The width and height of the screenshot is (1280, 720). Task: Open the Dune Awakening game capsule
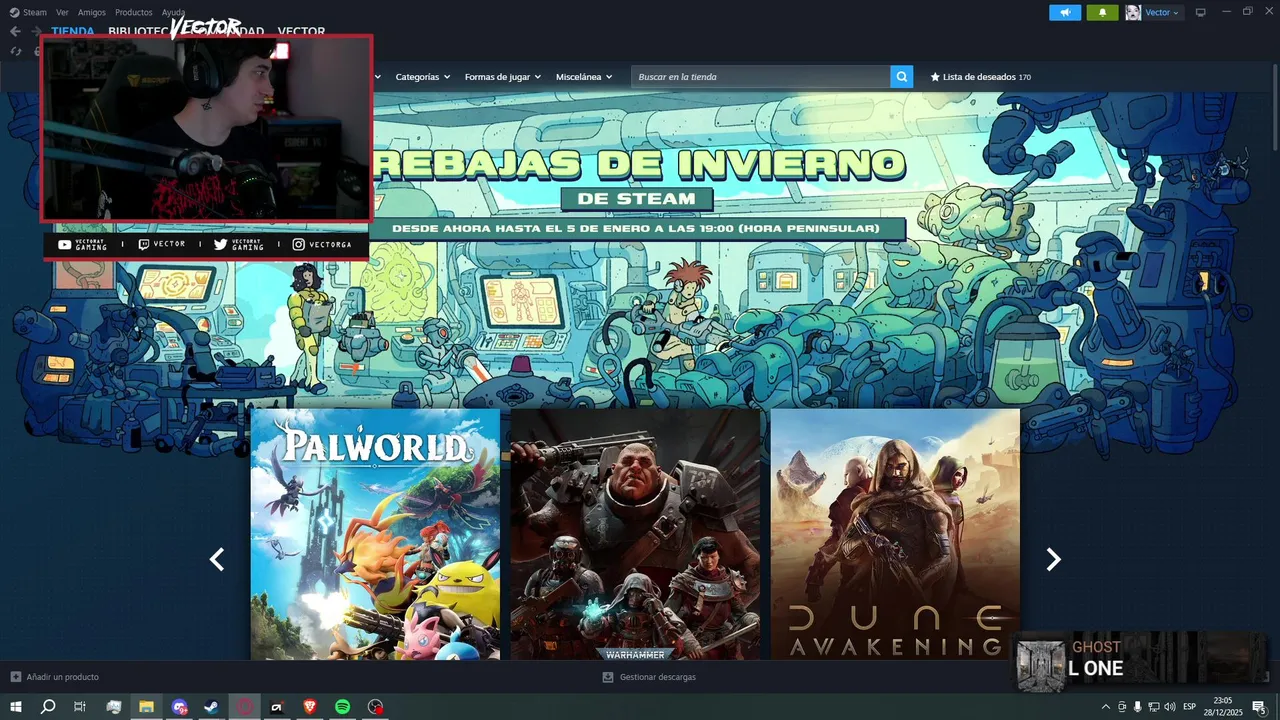pos(895,534)
